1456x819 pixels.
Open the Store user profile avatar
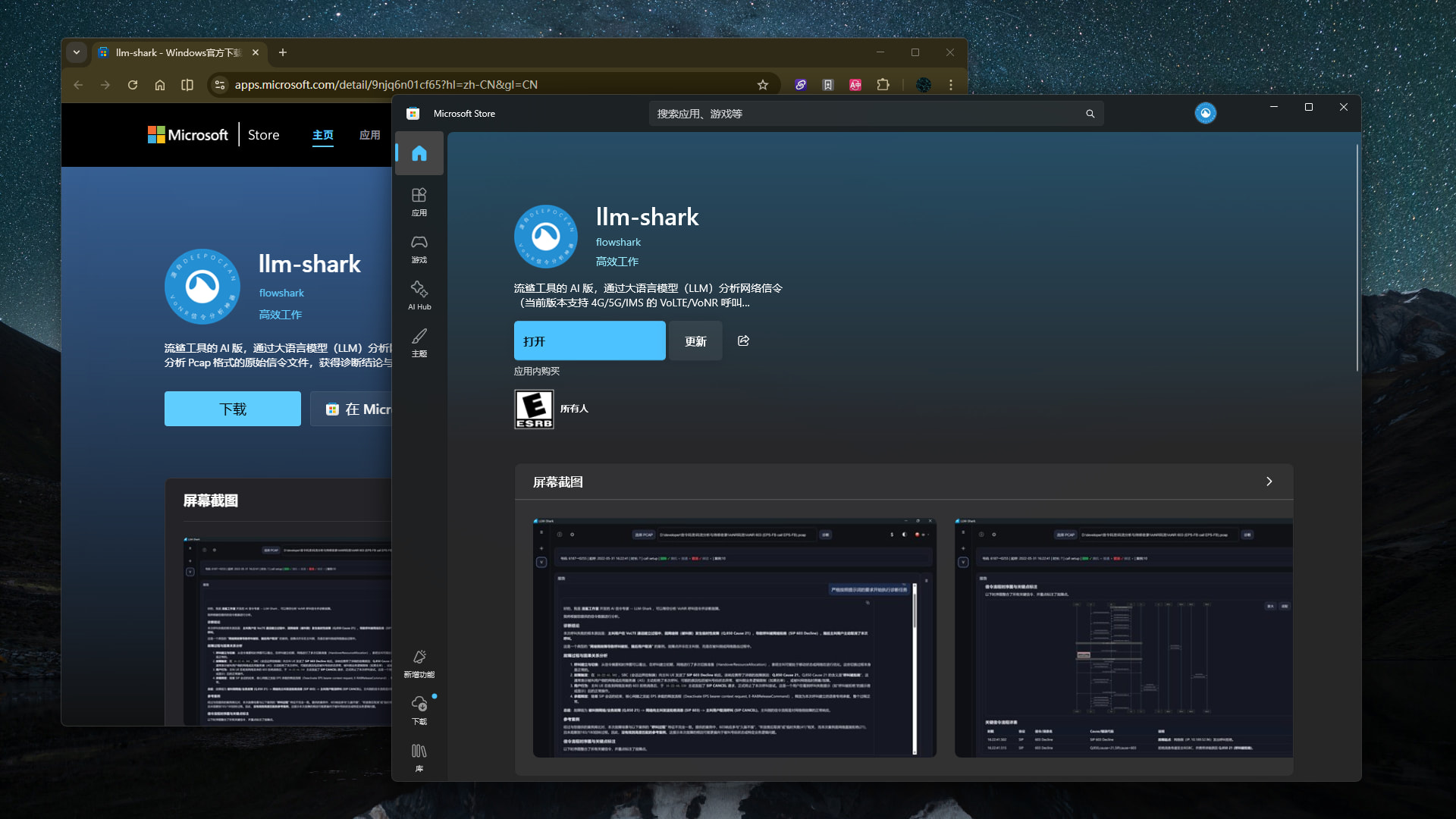tap(1205, 113)
